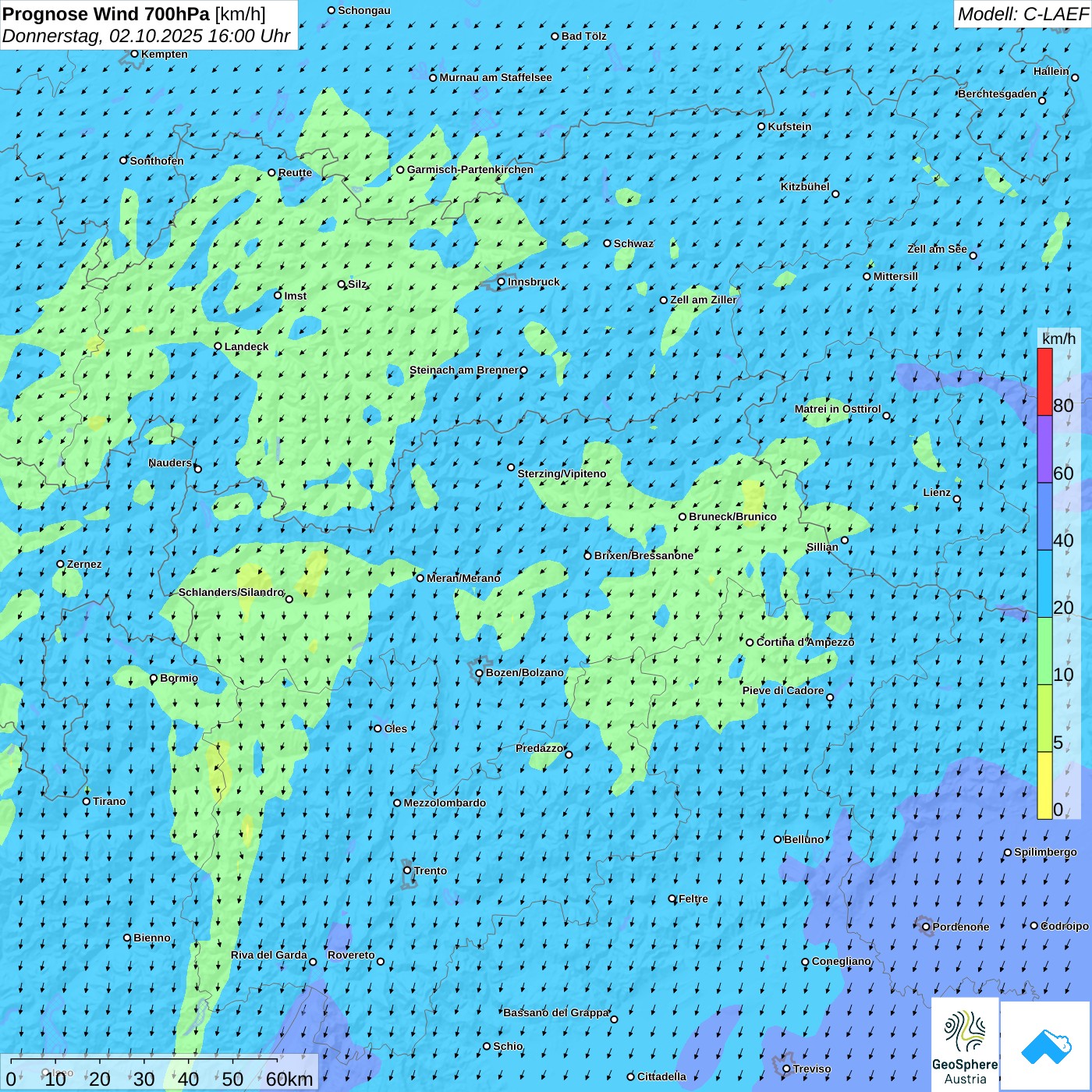Screen dimensions: 1092x1092
Task: Click the 'Sterzing/Vipiteno' label
Action: click(562, 473)
